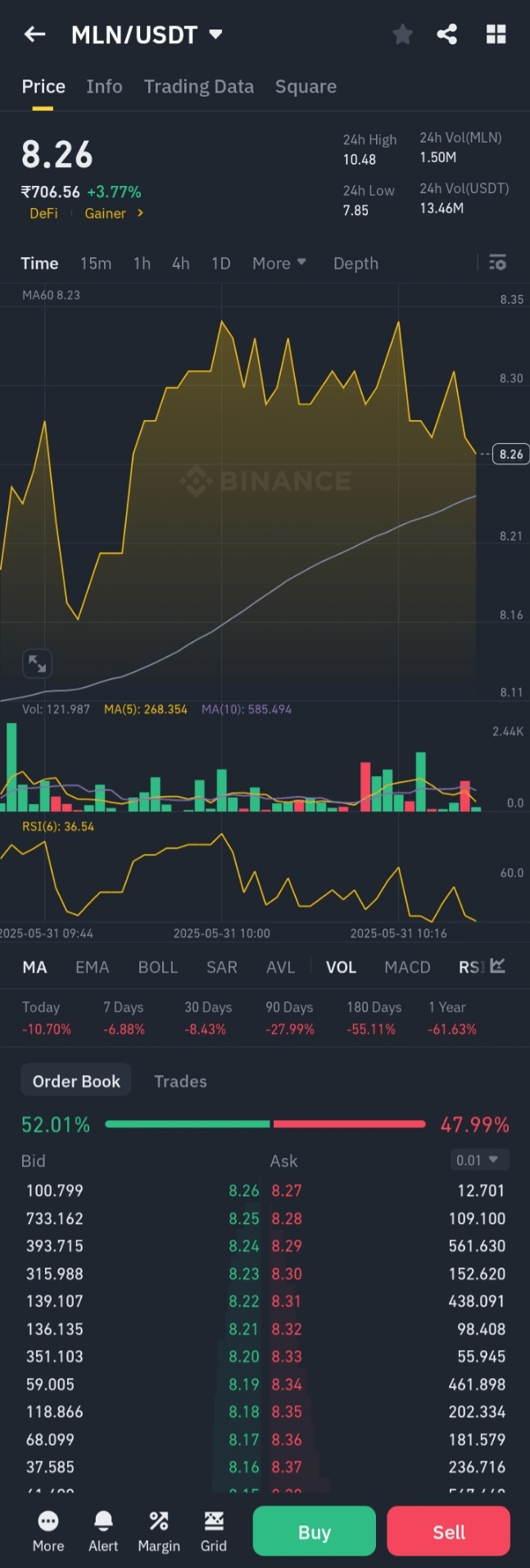The width and height of the screenshot is (530, 1568).
Task: Expand the More timeframe dropdown
Action: (x=279, y=263)
